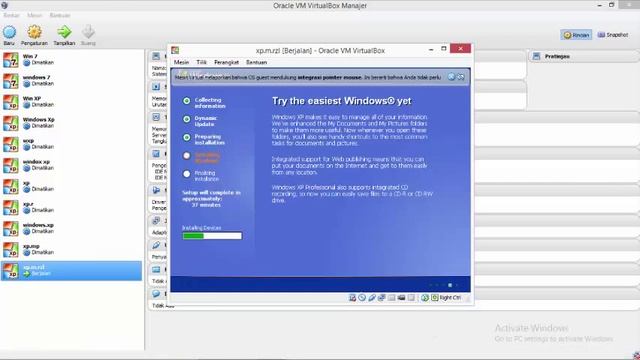Click optical disc icon in VM status bar
640x360 pixels.
[x=362, y=298]
